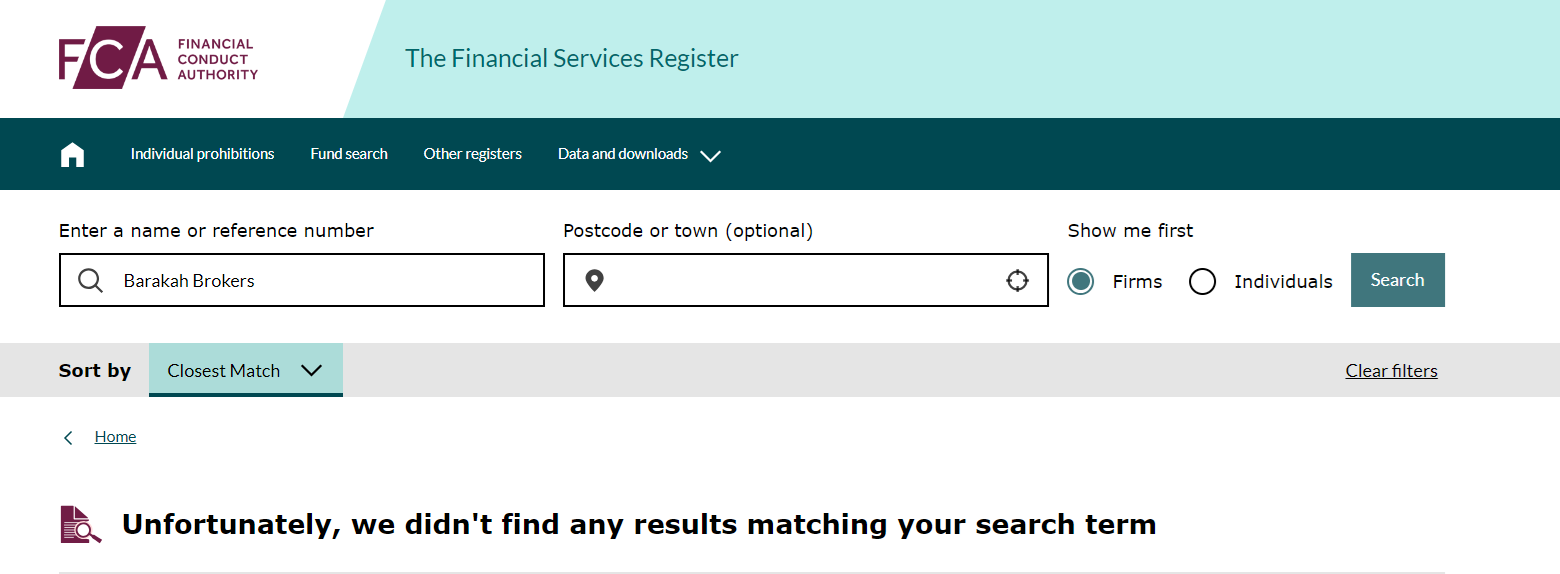
Task: Use current location crosshair icon
Action: click(1017, 280)
